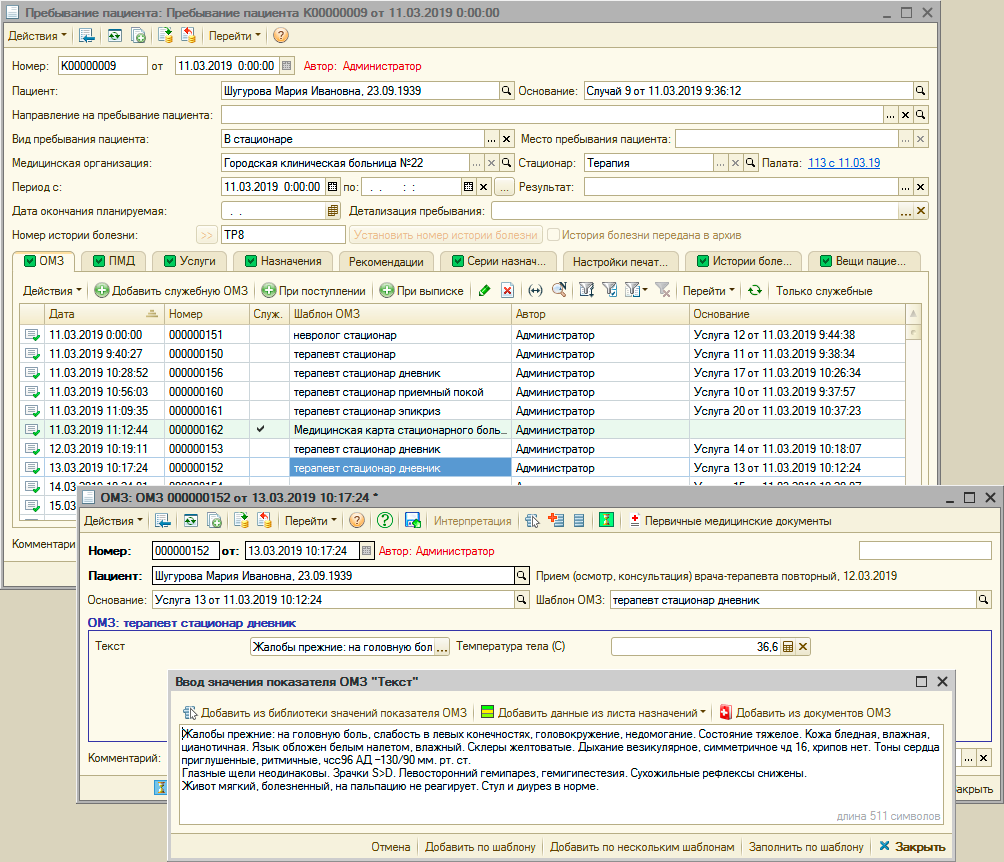Click the help question mark icon in the main toolbar
Viewport: 1004px width, 862px height.
tap(281, 36)
